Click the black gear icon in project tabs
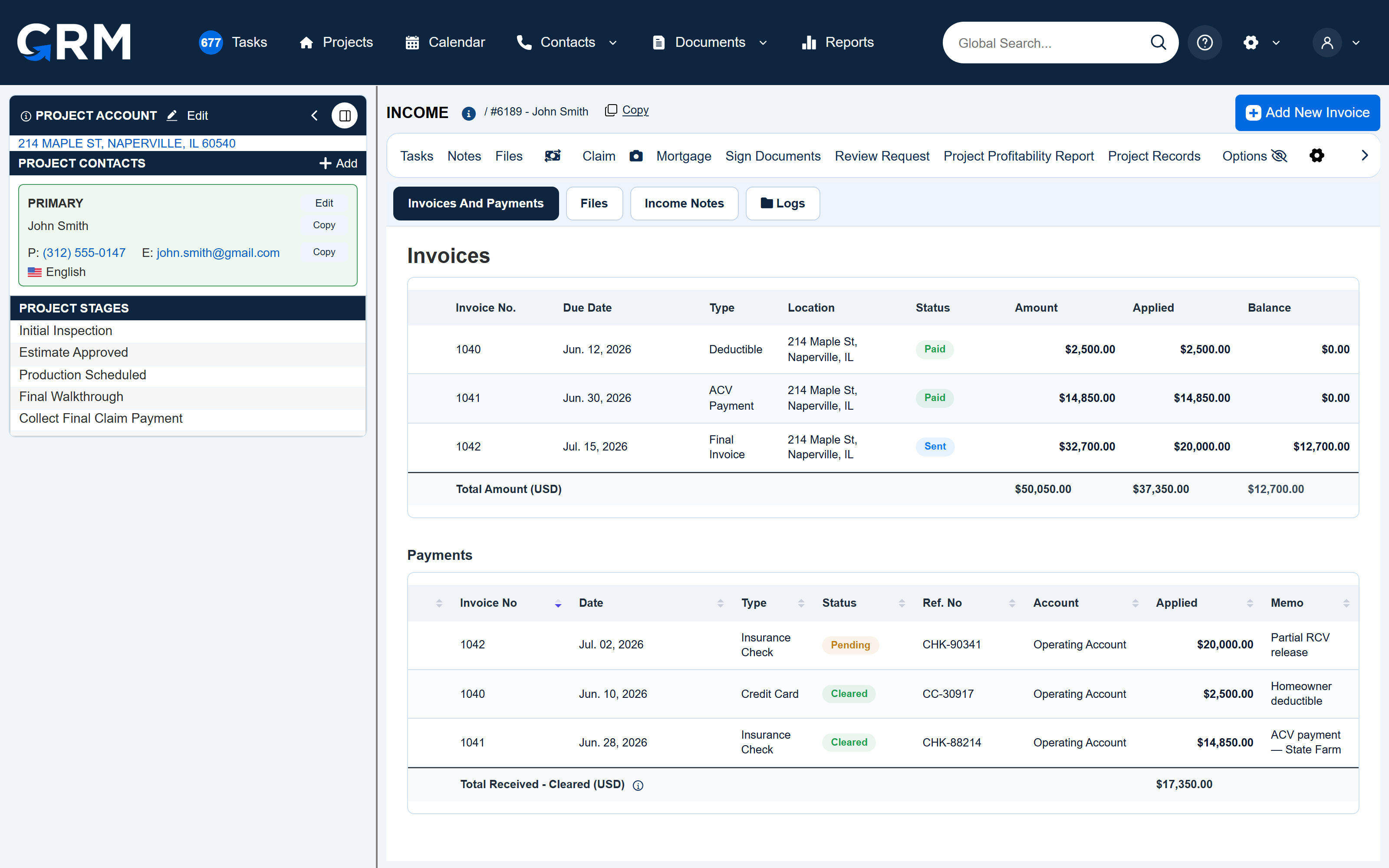This screenshot has height=868, width=1389. (1316, 155)
